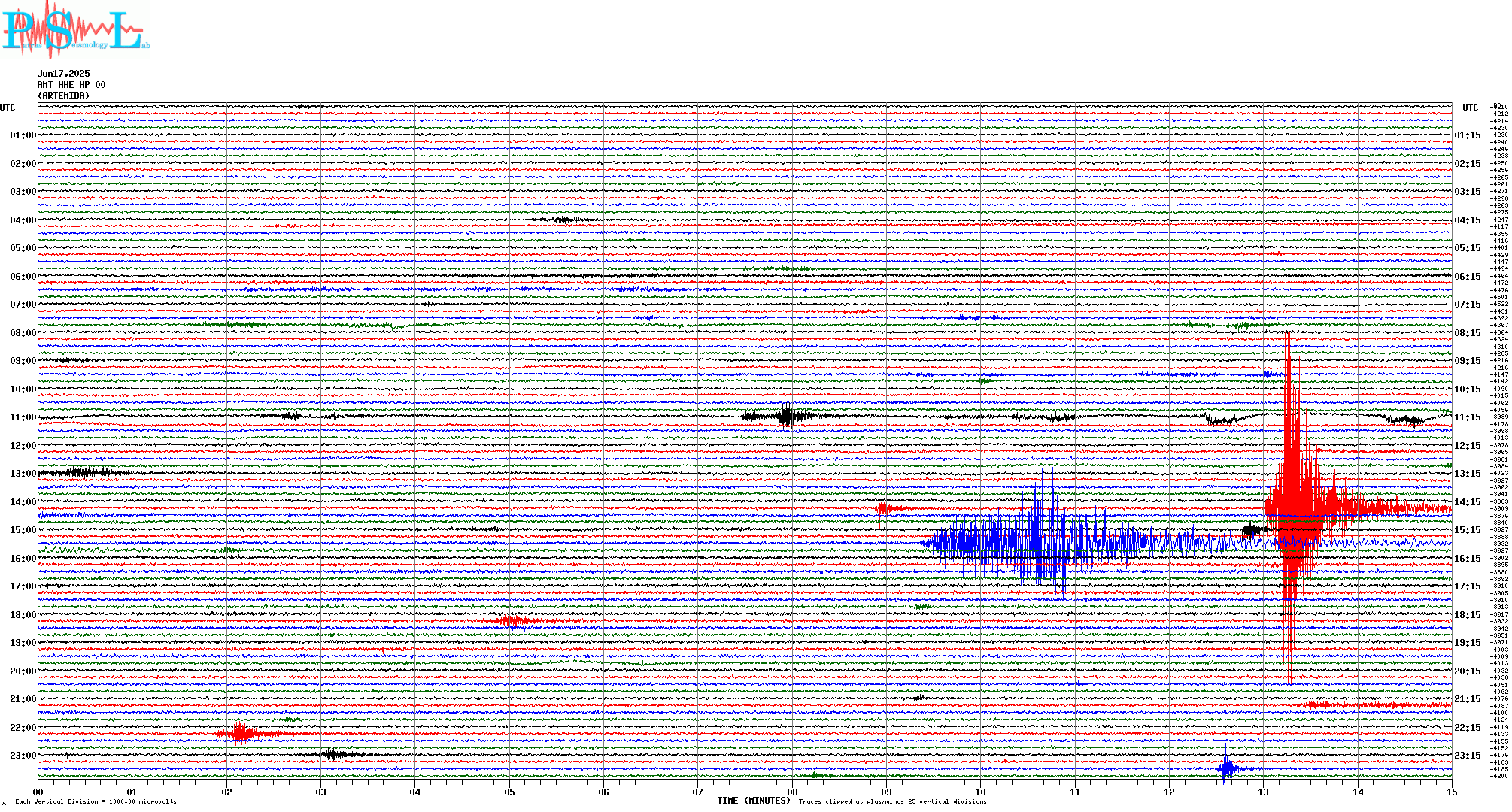Screen dimensions: 1512x812
Task: Click the black event burst on 11:00 trace
Action: point(786,415)
